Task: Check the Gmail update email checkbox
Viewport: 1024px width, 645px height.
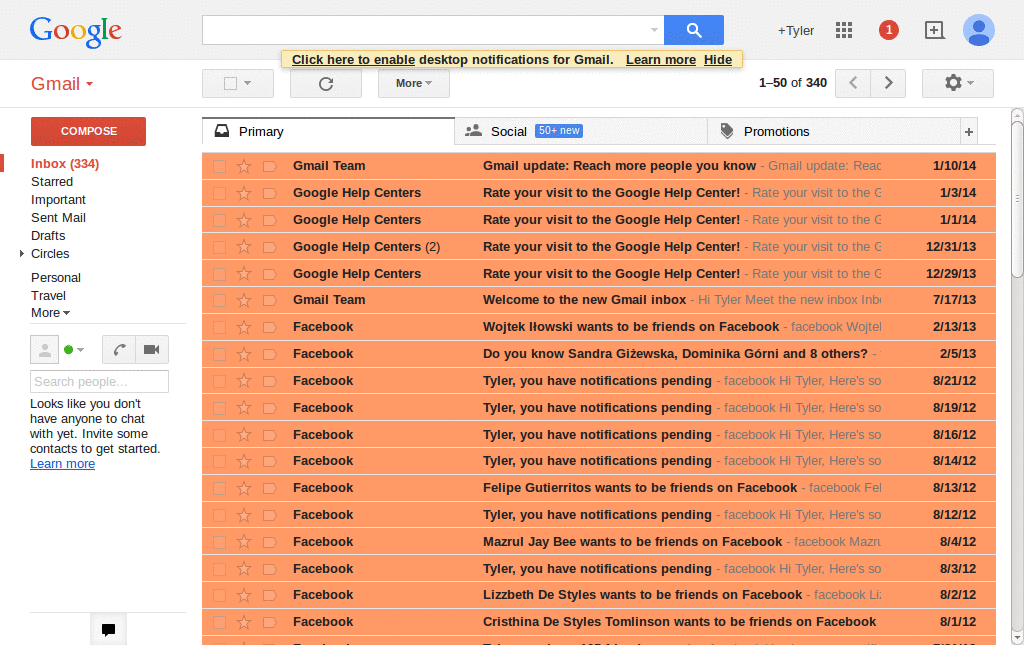Action: click(x=219, y=166)
